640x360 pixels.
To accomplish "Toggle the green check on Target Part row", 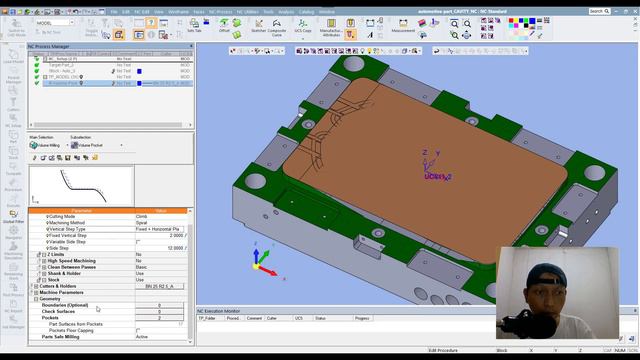I will [37, 65].
